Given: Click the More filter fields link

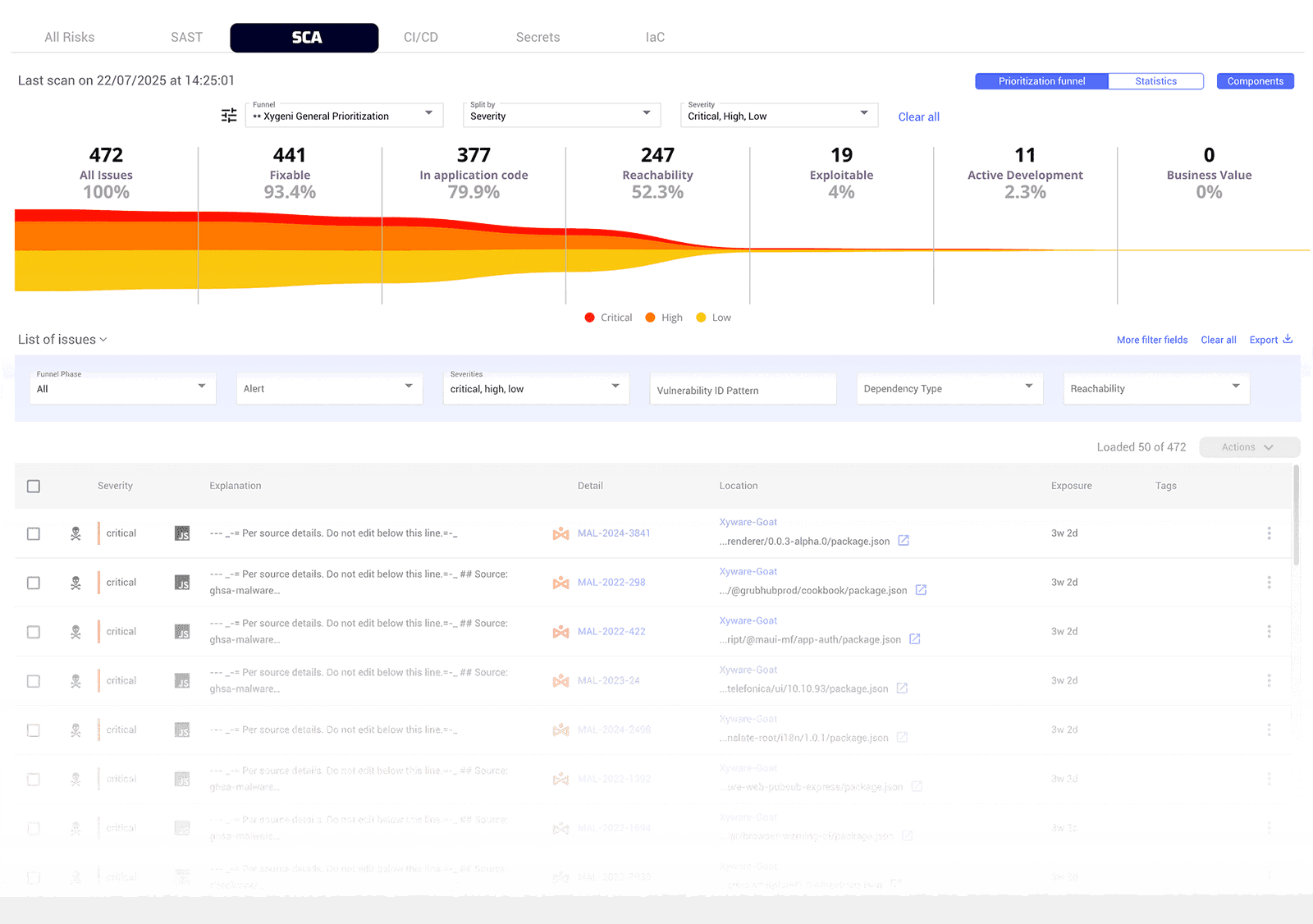Looking at the screenshot, I should 1151,339.
